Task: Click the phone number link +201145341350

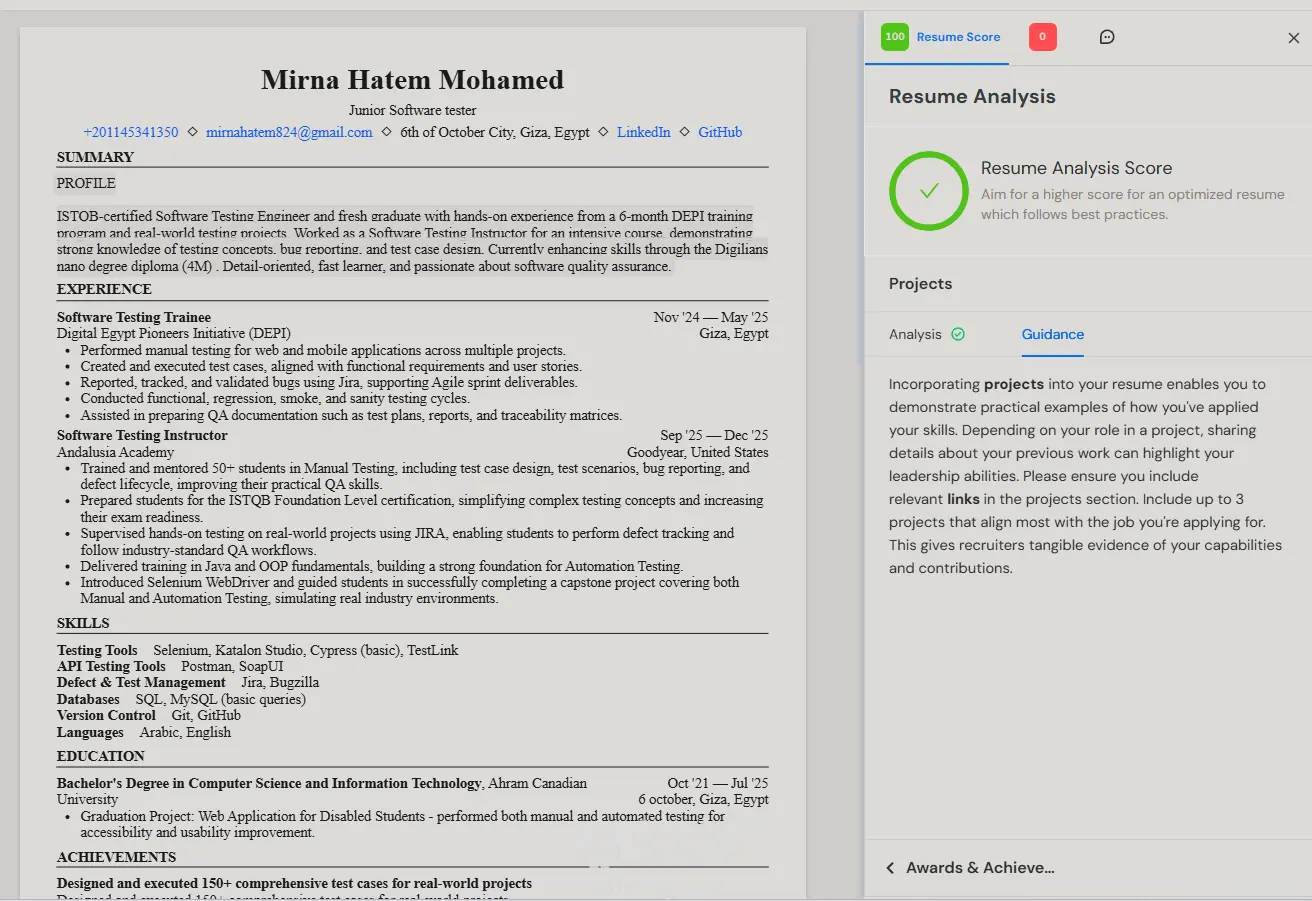Action: pyautogui.click(x=131, y=132)
